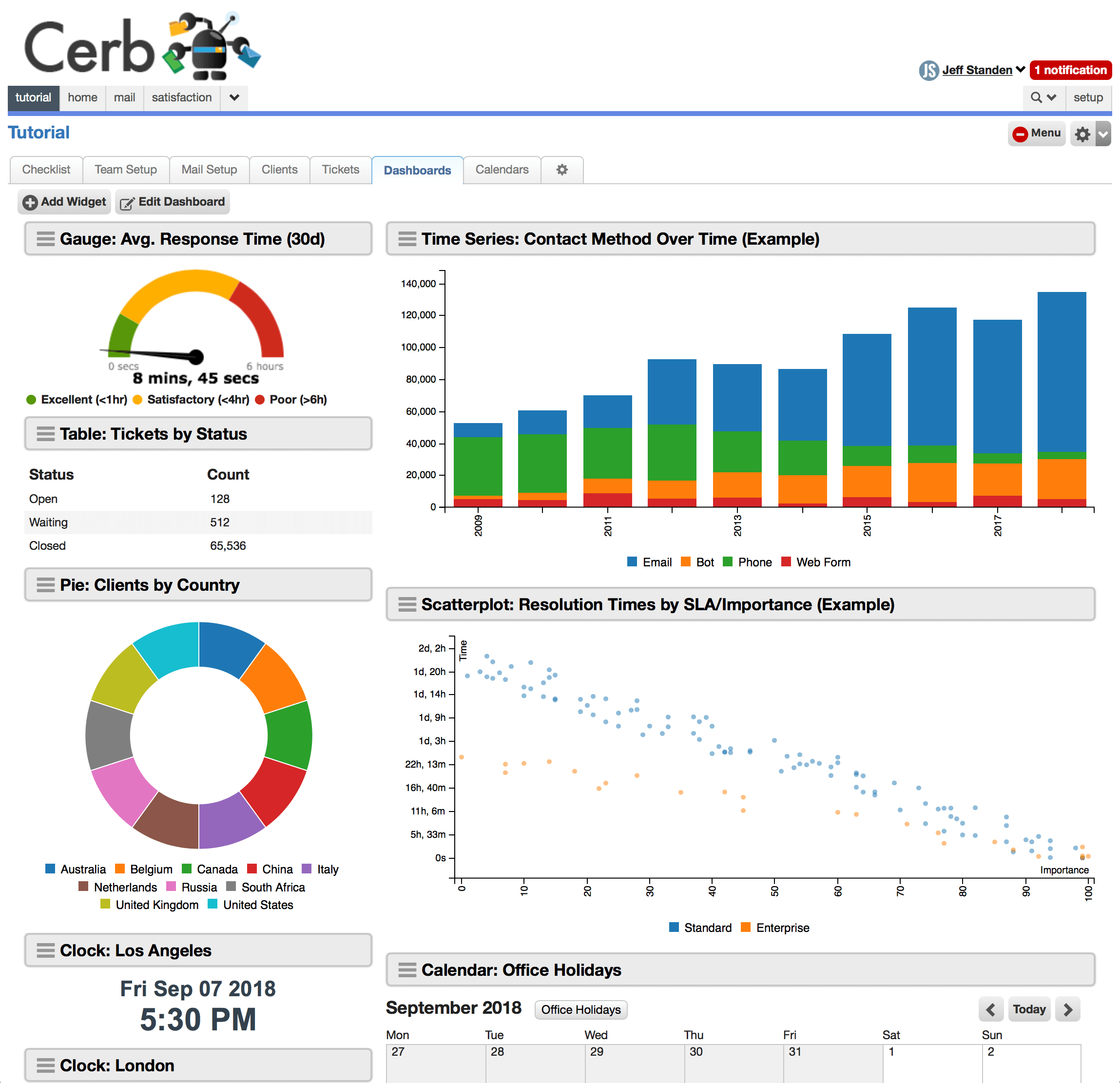Open the mail navigation item

[125, 98]
